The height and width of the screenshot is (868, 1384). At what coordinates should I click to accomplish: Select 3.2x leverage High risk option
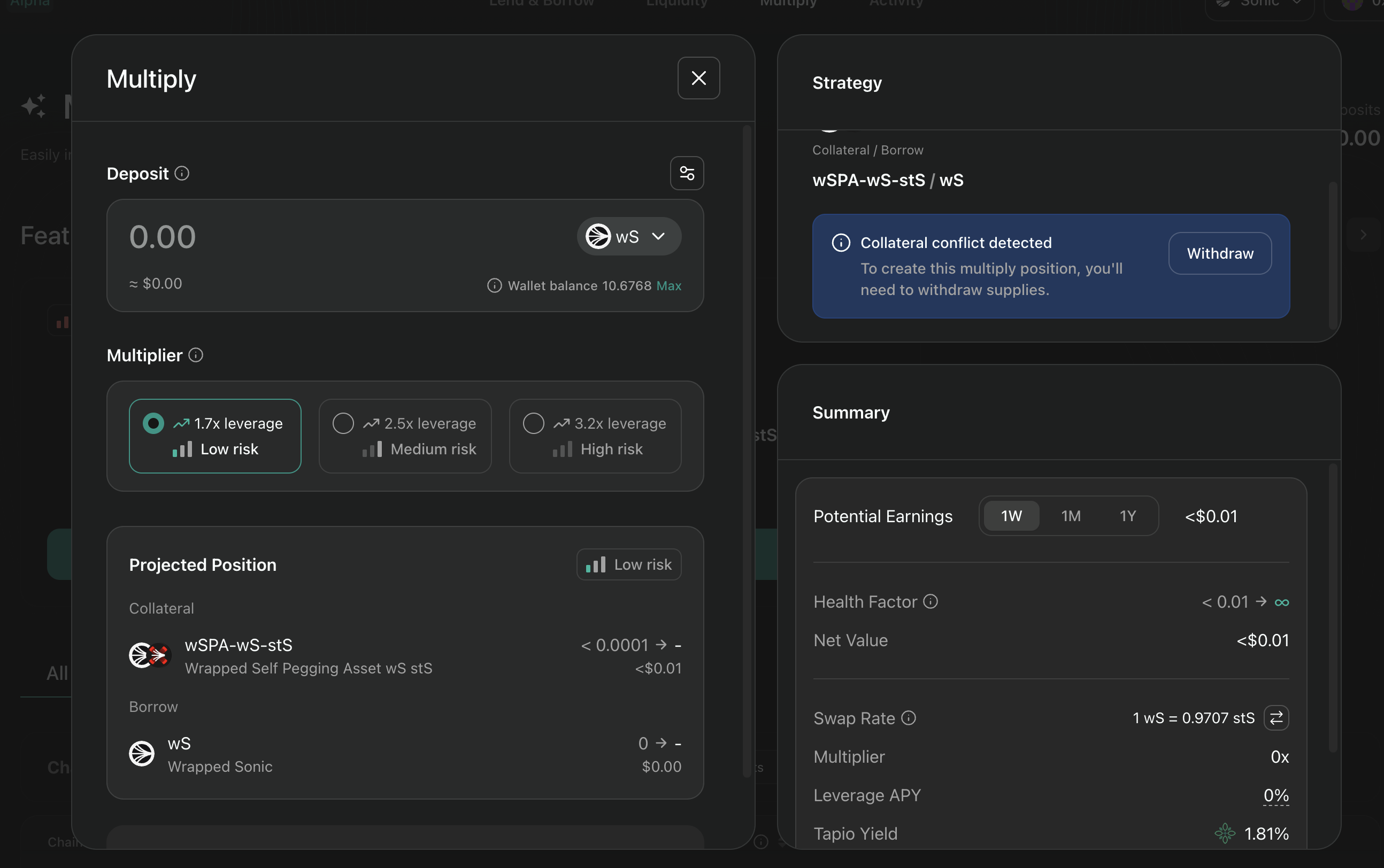pos(595,436)
